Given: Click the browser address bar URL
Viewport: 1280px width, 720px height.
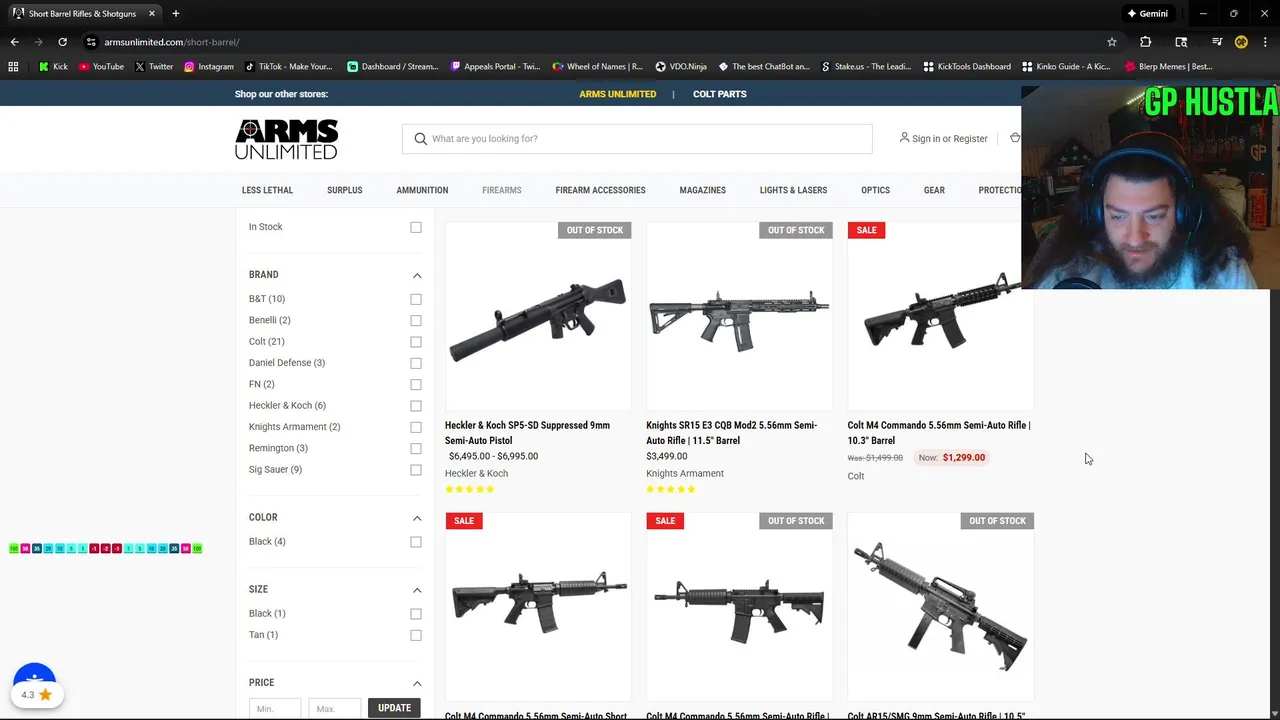Looking at the screenshot, I should 172,42.
